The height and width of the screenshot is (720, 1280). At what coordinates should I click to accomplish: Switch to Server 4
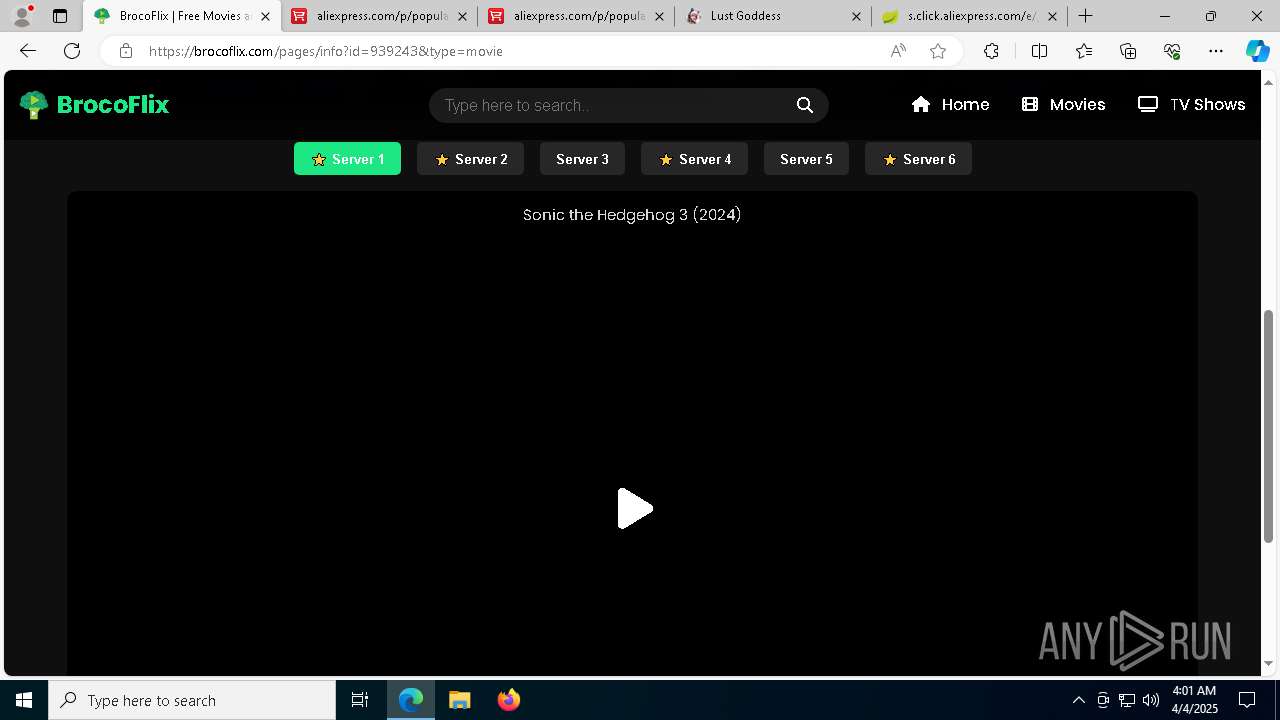coord(694,159)
